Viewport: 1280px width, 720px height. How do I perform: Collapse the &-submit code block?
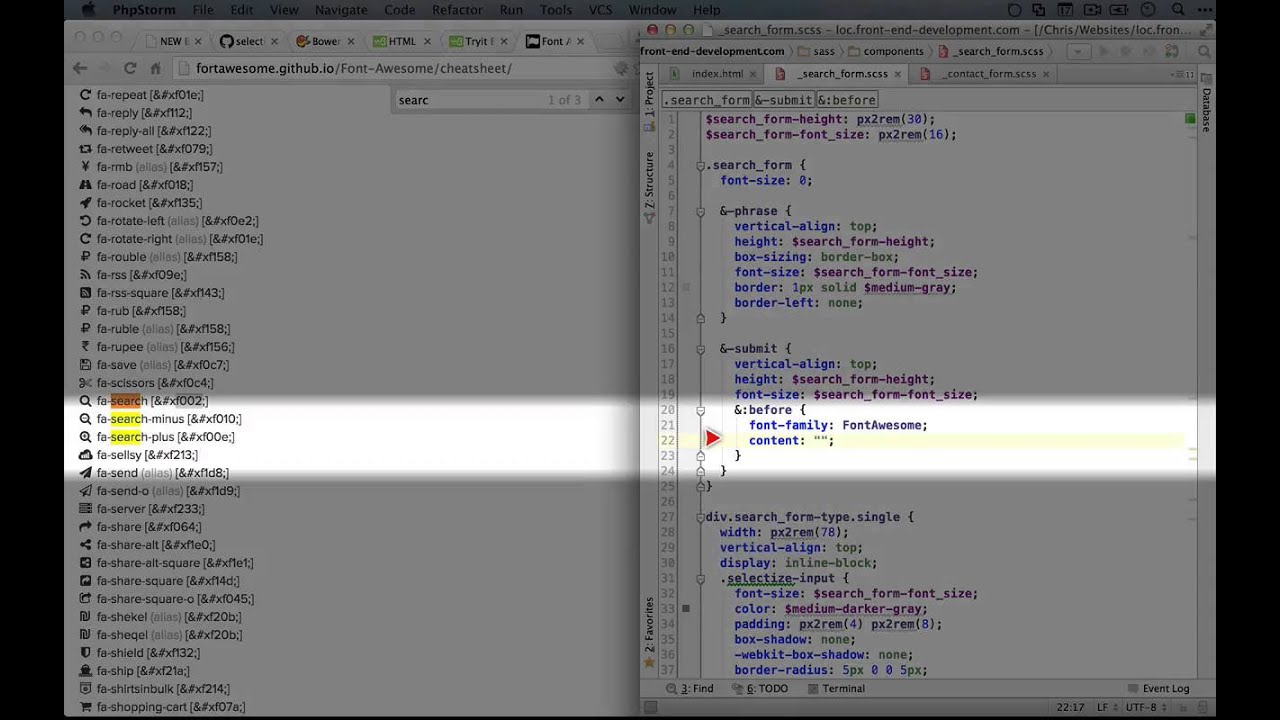click(700, 349)
